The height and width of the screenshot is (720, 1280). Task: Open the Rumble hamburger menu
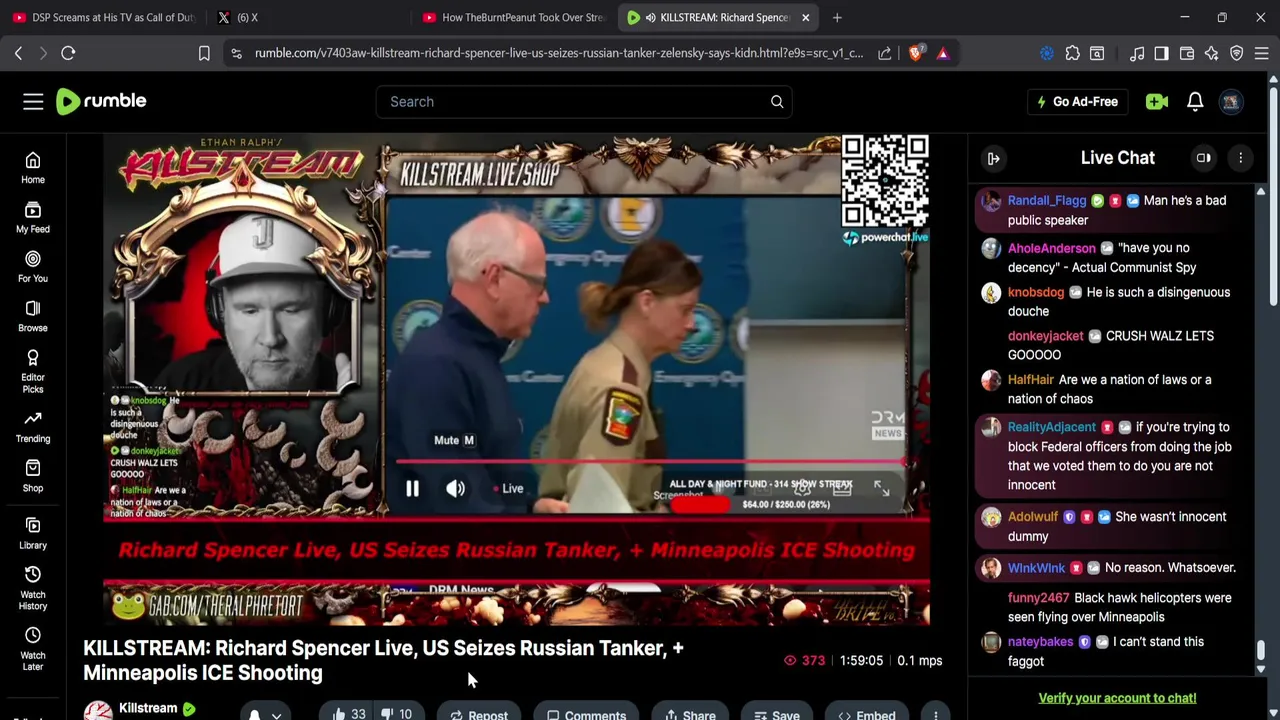[33, 101]
